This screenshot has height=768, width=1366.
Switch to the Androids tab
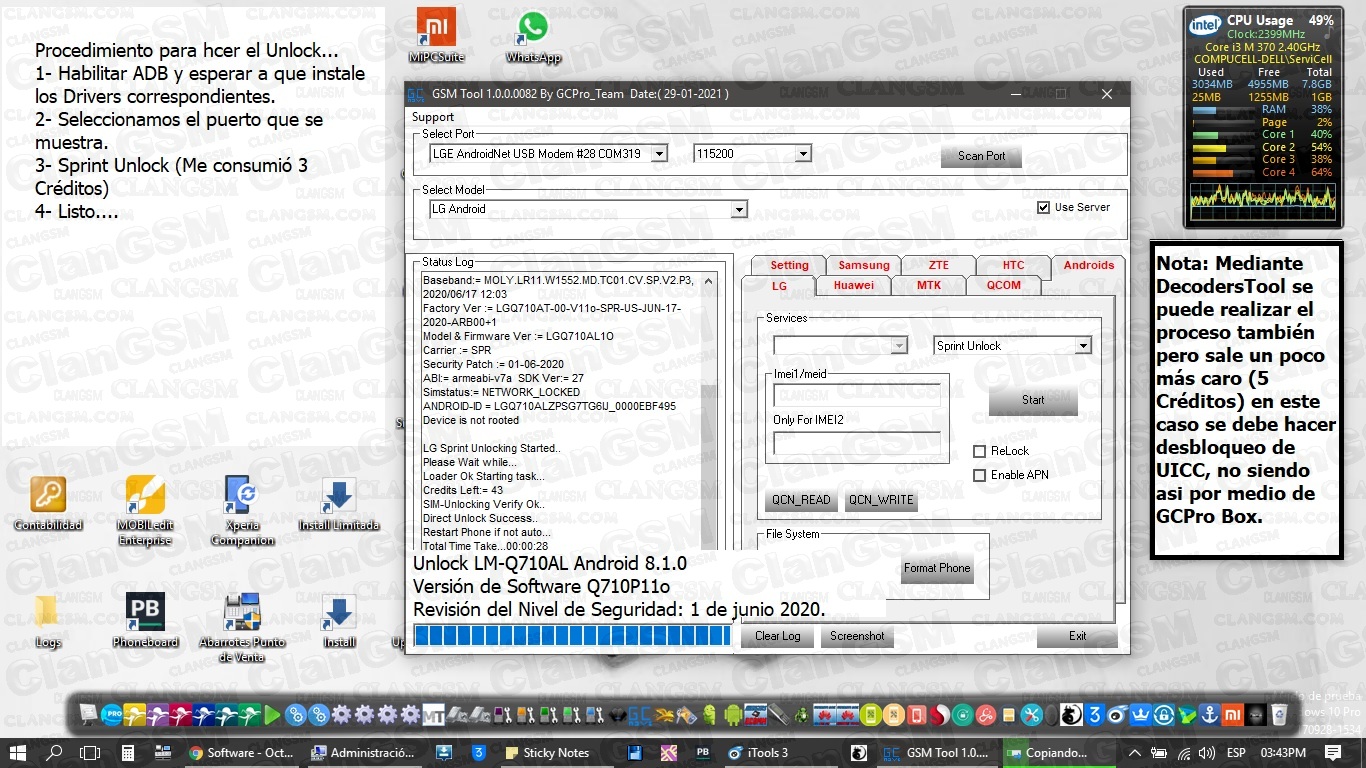[x=1088, y=265]
